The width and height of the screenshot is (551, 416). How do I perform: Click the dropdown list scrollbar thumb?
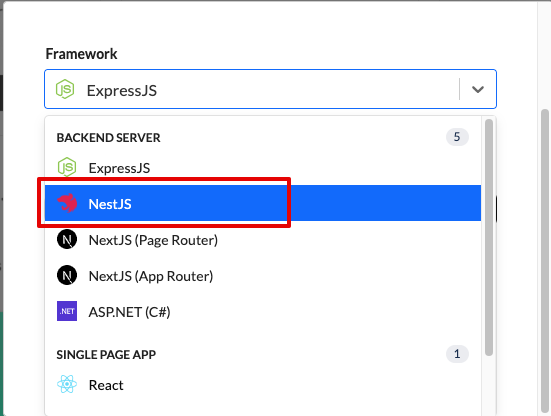coord(489,238)
